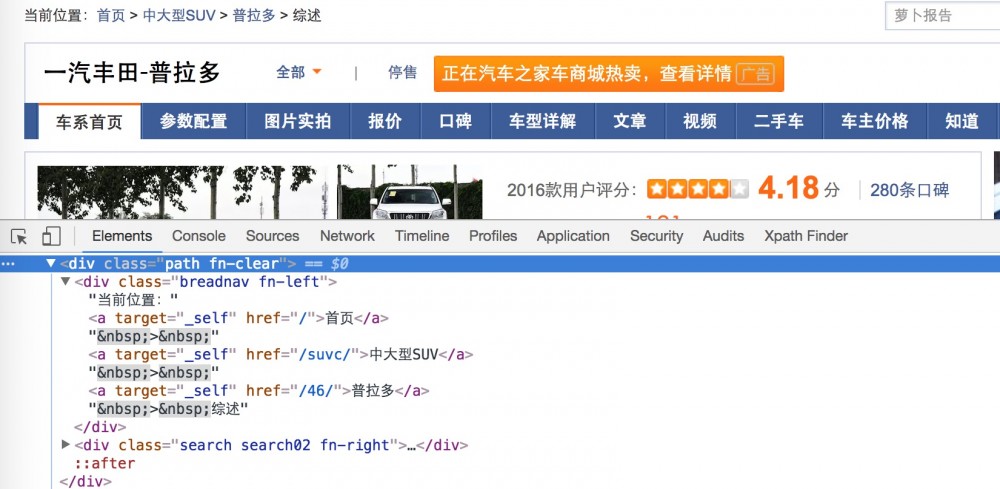Open the Audits tab
1000x489 pixels.
723,236
